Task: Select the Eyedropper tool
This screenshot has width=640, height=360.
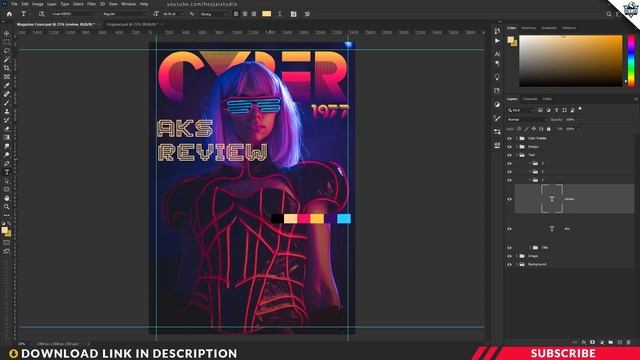Action: [7, 85]
